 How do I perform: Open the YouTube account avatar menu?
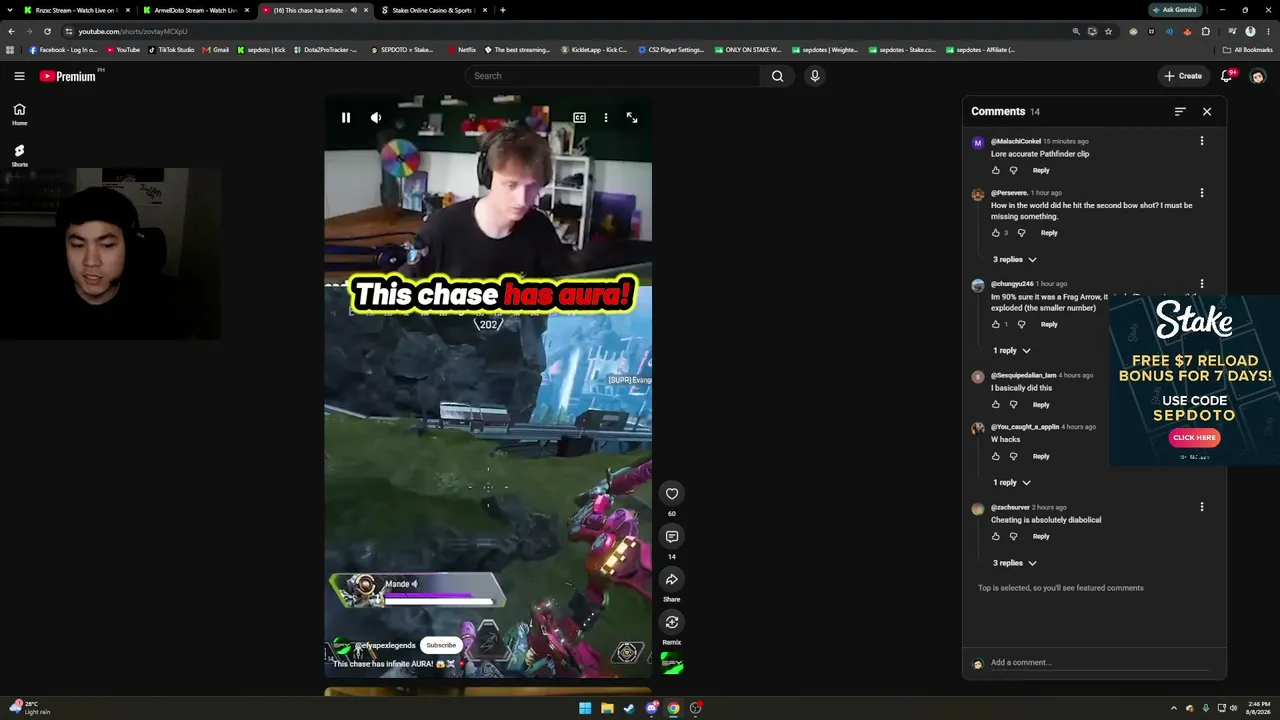pyautogui.click(x=1258, y=76)
